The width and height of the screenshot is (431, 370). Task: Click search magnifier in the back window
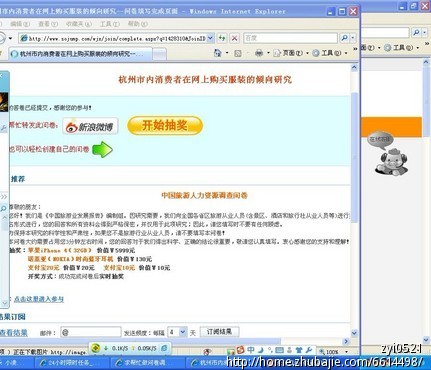point(416,33)
